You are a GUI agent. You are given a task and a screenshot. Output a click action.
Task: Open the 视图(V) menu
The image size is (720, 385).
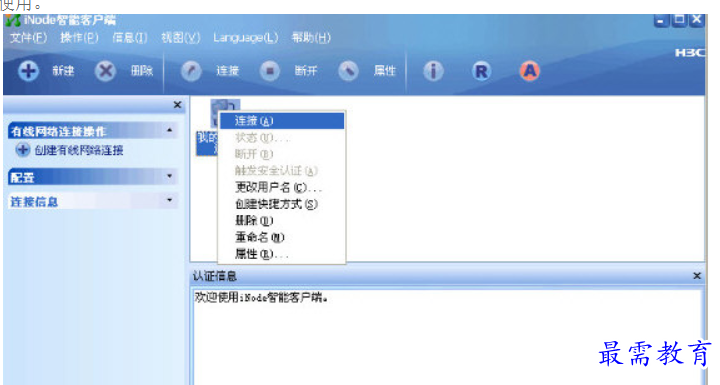click(181, 38)
